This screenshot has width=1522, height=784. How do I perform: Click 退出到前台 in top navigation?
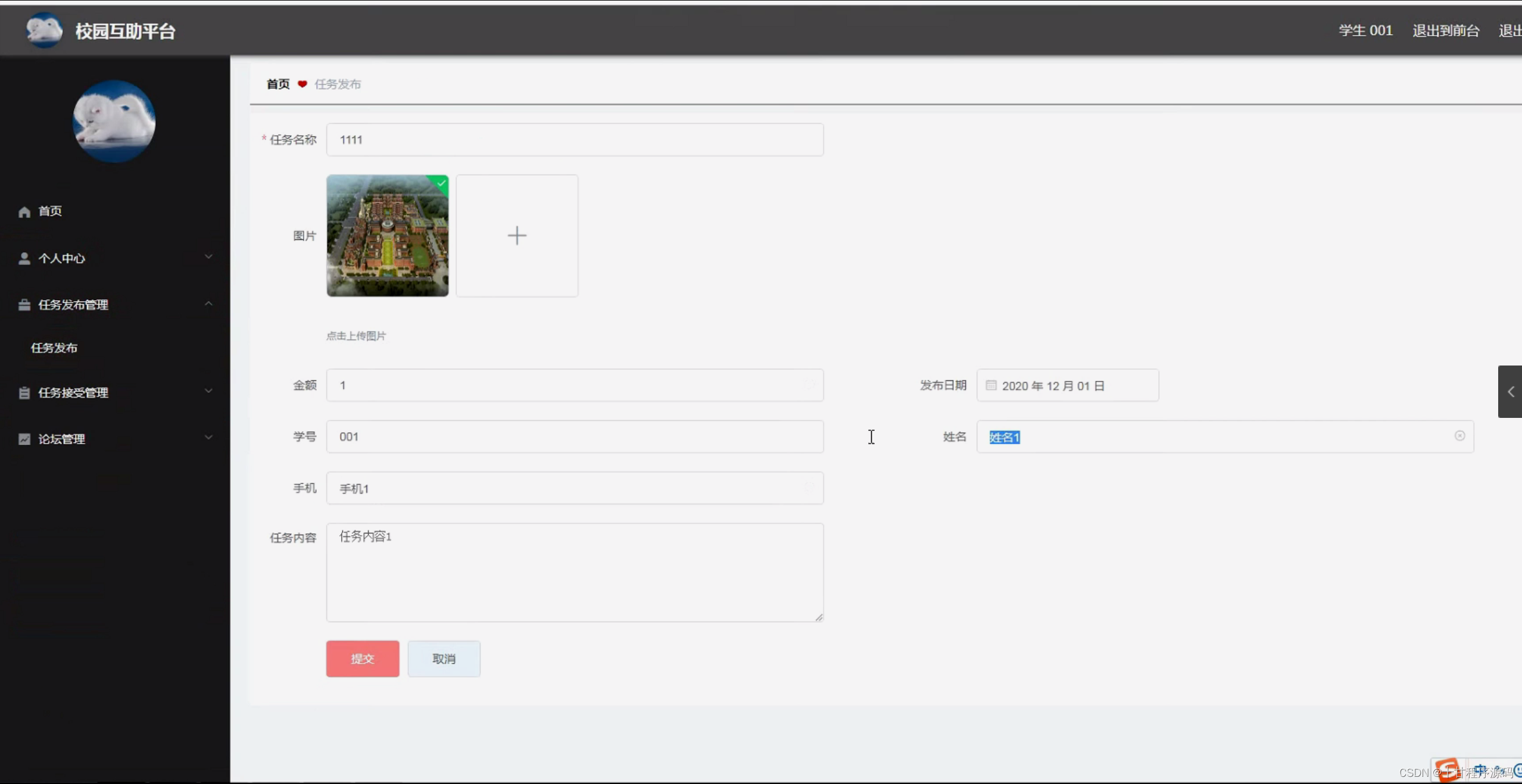pyautogui.click(x=1445, y=30)
